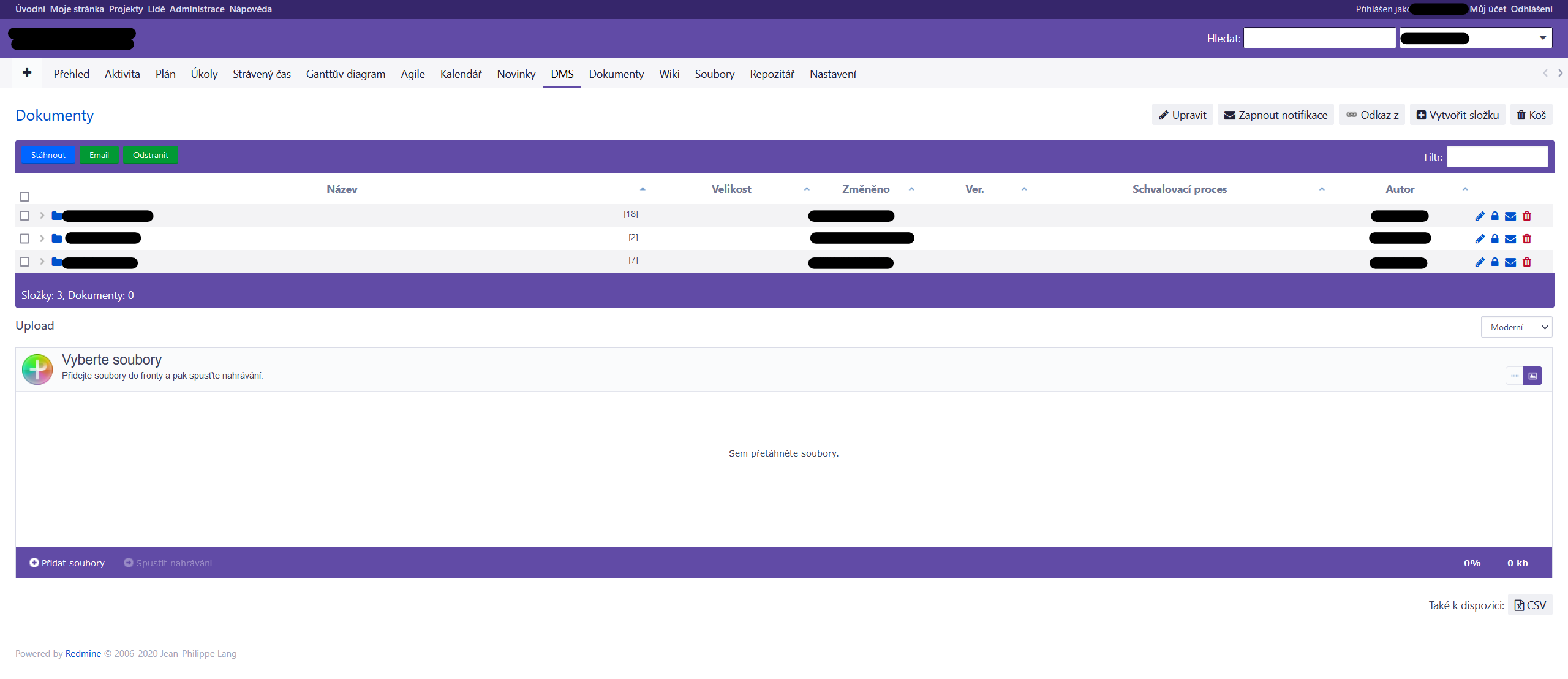Open the Koš trash view
The height and width of the screenshot is (679, 1568).
tap(1531, 115)
